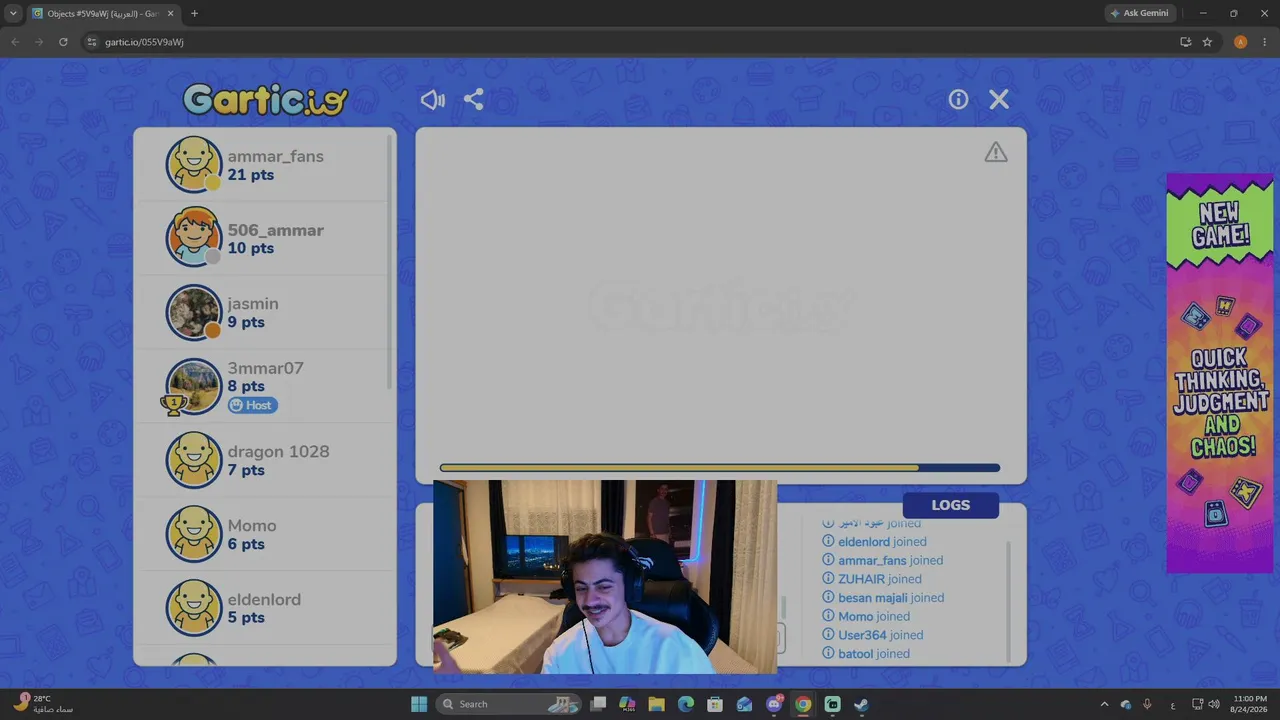
Task: Open the Chrome profile avatar
Action: (x=1240, y=42)
